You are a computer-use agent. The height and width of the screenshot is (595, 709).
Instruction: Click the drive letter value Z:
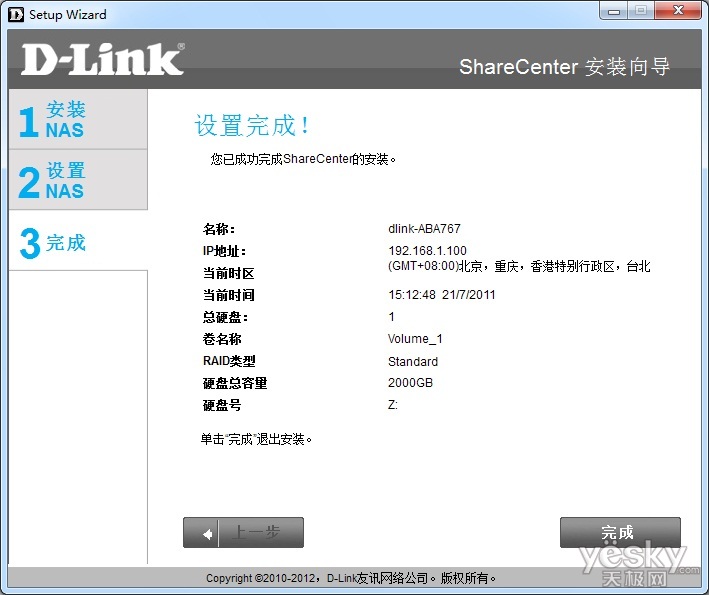(x=392, y=405)
